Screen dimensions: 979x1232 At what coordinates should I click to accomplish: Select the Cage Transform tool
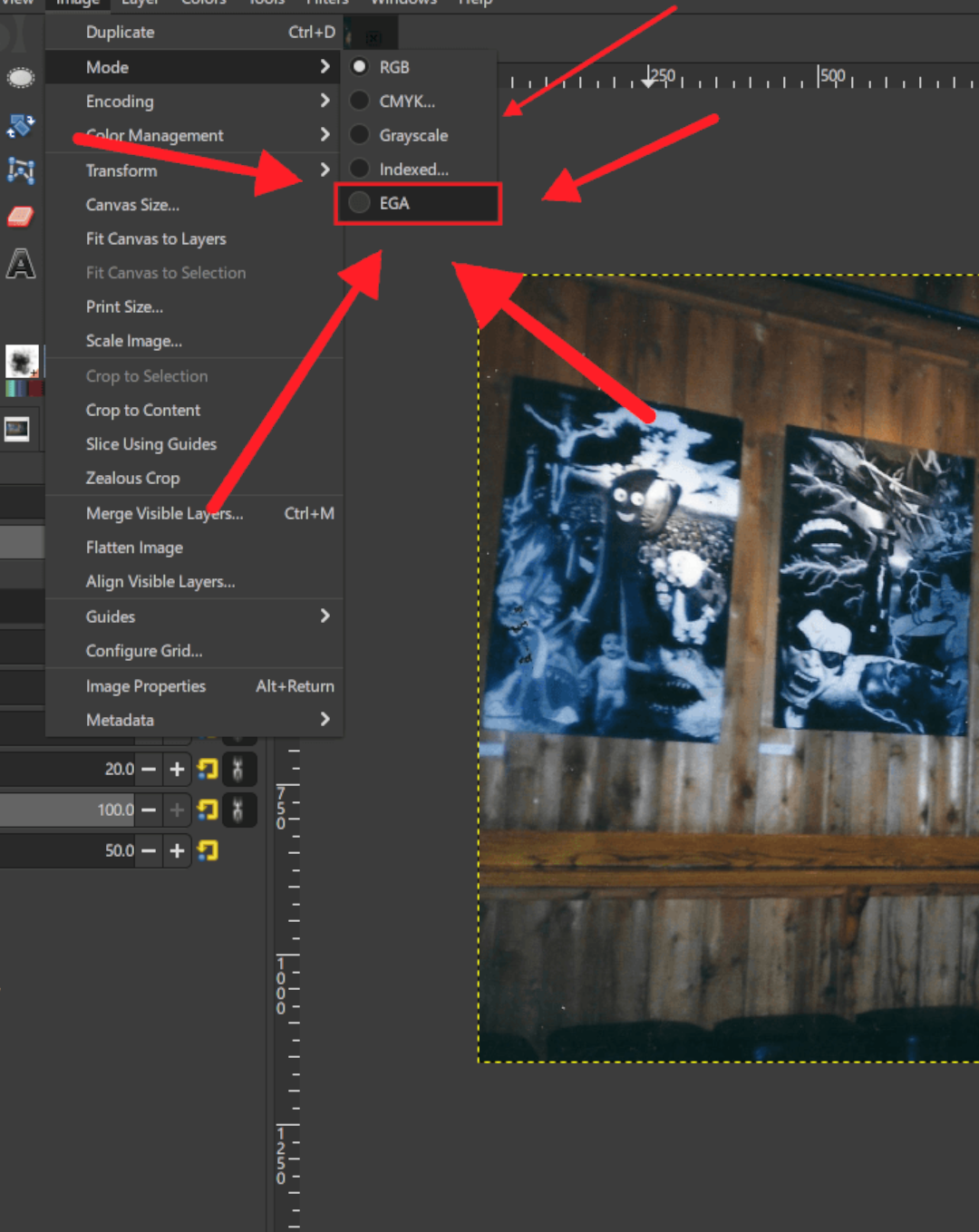[21, 170]
